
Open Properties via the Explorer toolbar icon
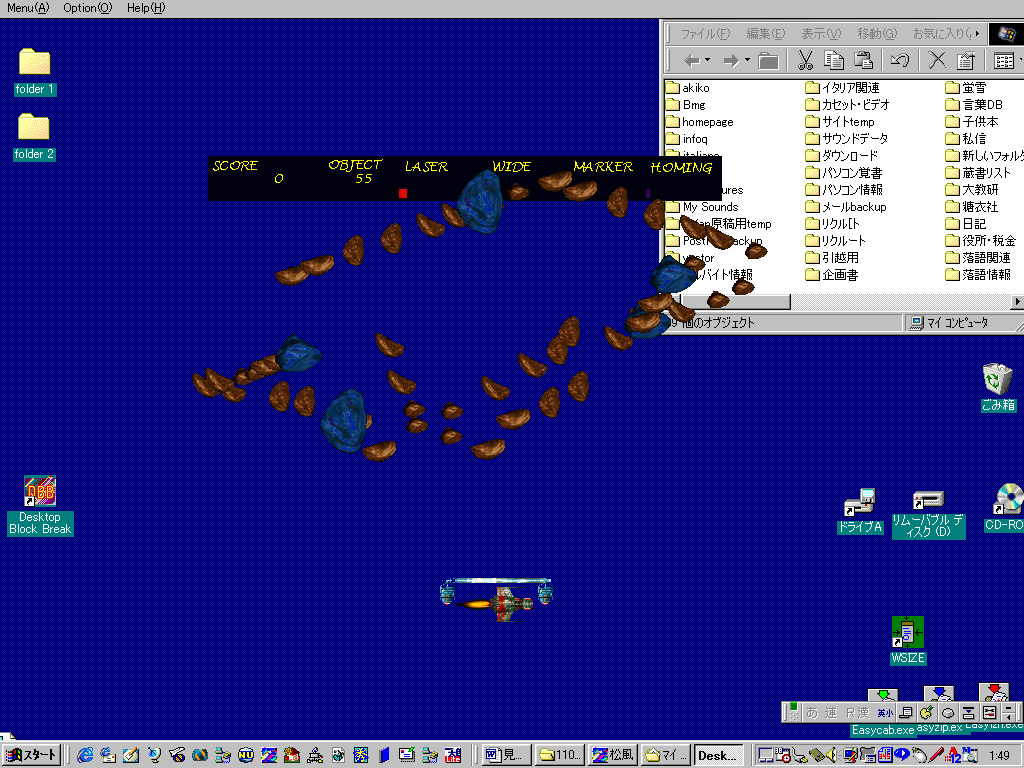[x=966, y=61]
